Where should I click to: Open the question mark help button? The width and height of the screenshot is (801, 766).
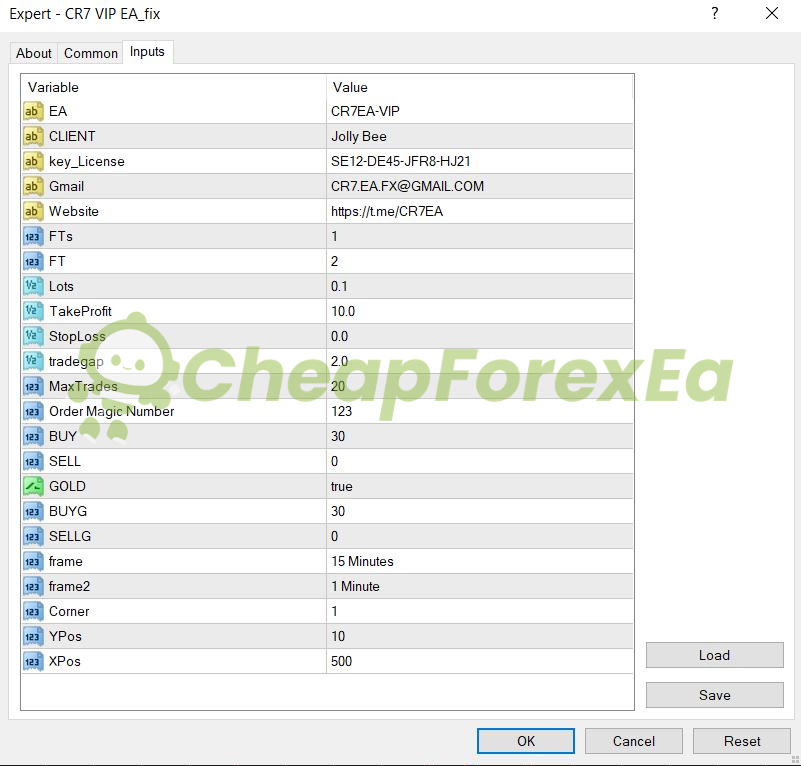pyautogui.click(x=715, y=13)
